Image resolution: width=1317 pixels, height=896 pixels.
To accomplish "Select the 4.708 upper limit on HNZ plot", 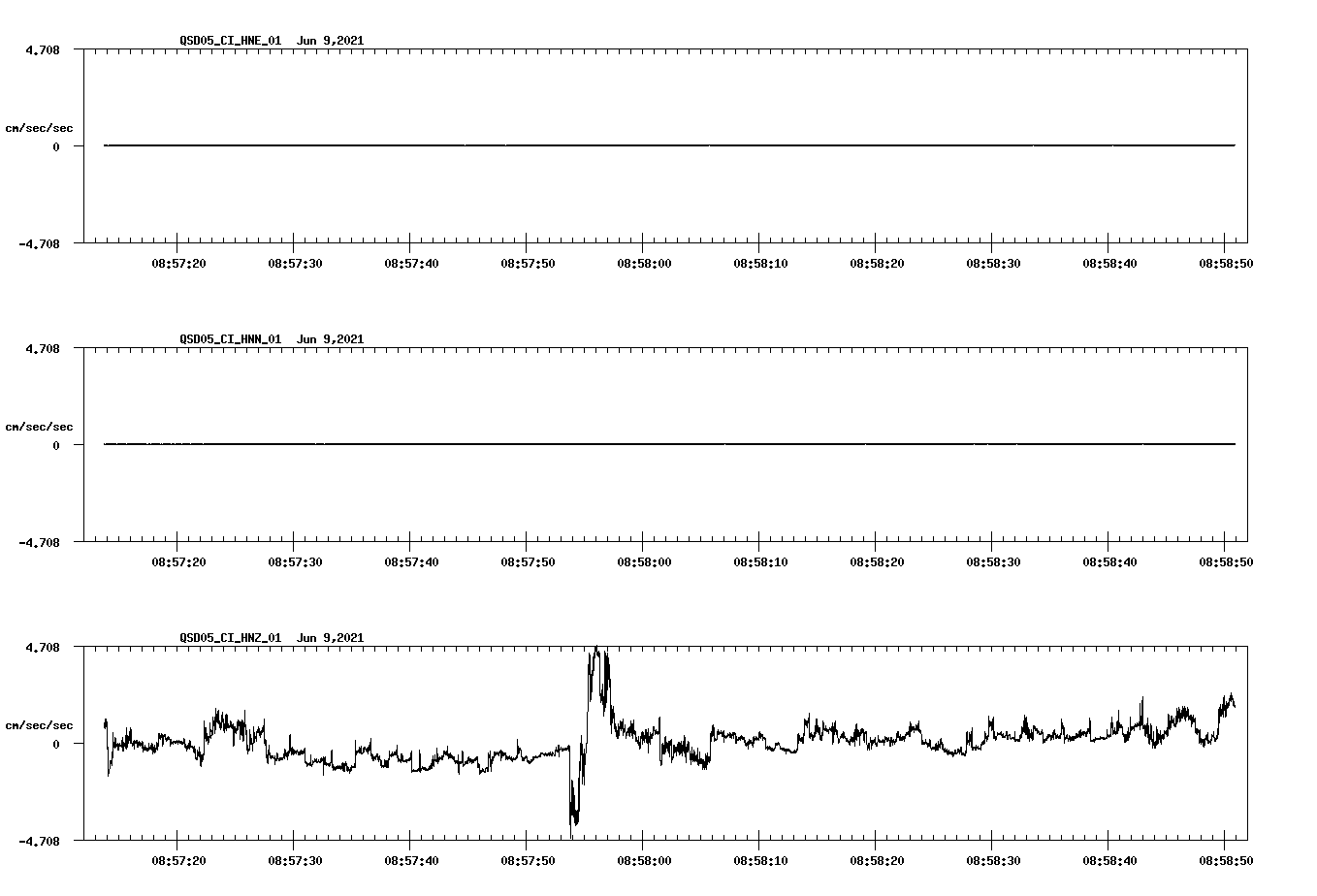I will point(43,647).
